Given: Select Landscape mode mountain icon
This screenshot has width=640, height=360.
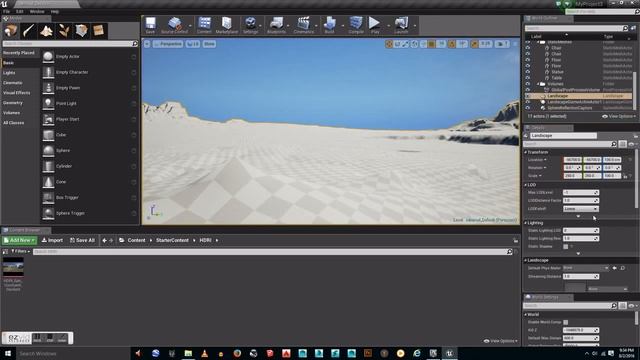Looking at the screenshot, I should pyautogui.click(x=46, y=31).
